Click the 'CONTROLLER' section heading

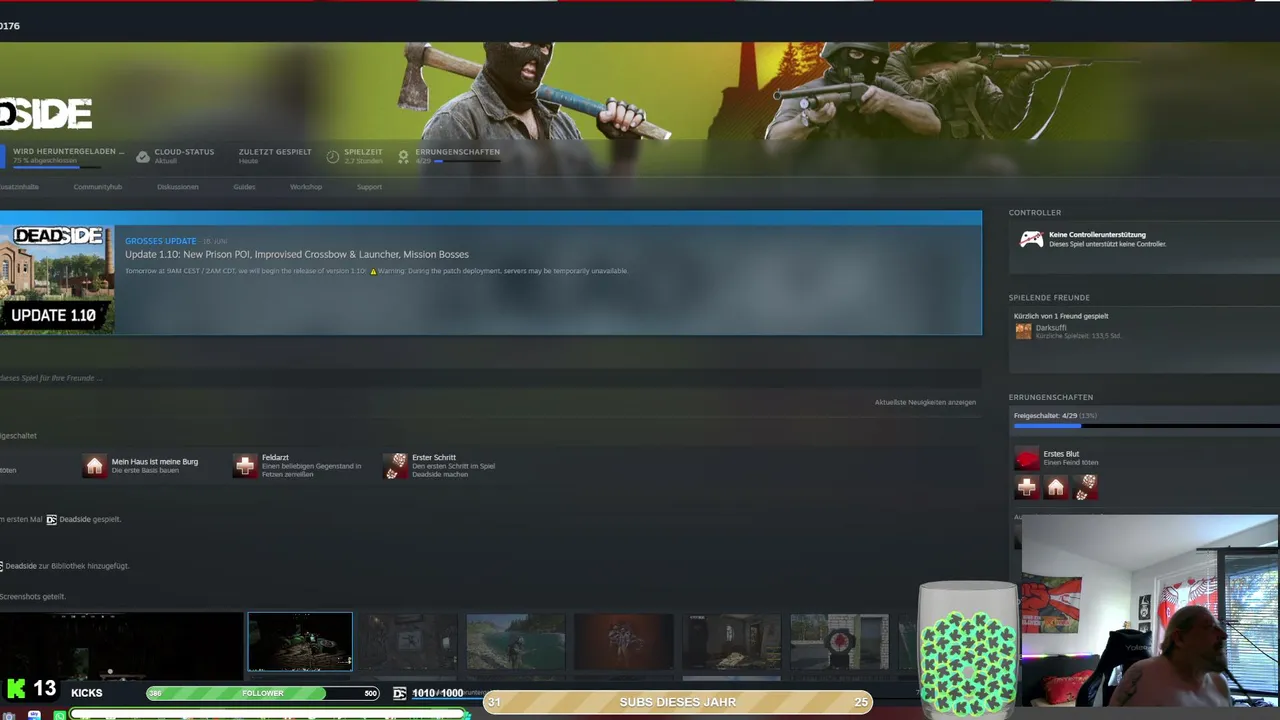(x=1035, y=213)
